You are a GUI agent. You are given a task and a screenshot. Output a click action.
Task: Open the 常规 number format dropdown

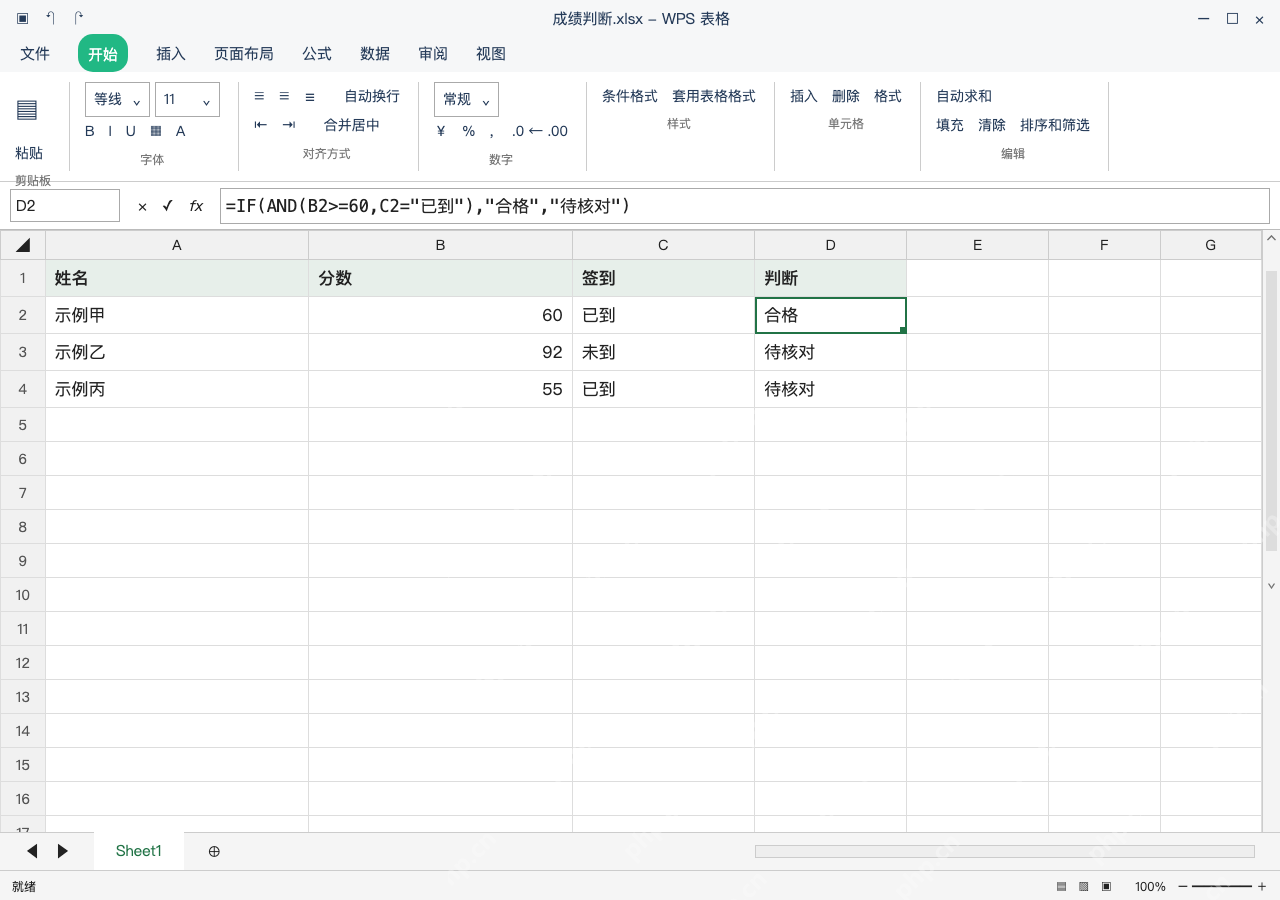[x=466, y=99]
